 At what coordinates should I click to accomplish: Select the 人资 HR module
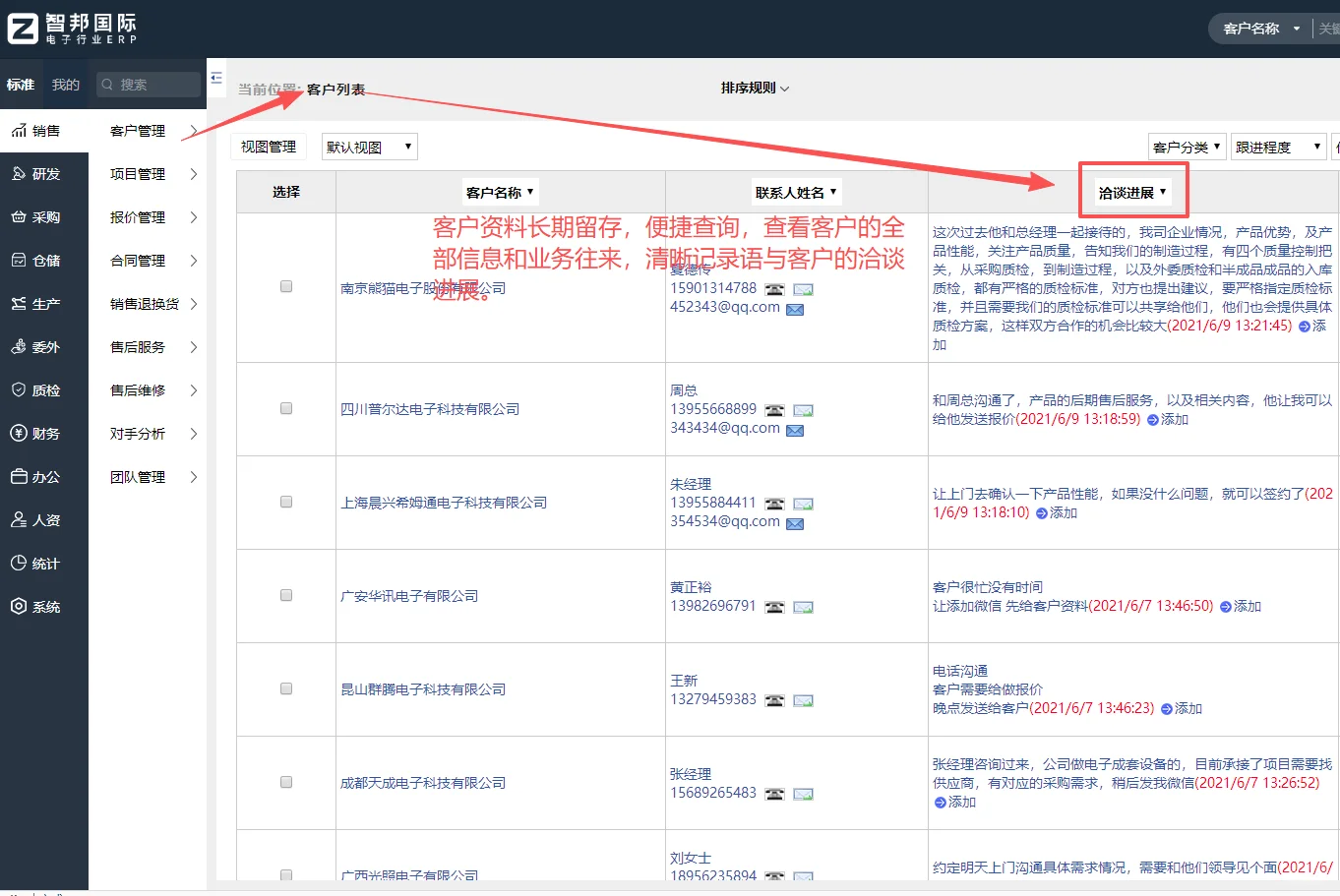(x=44, y=520)
